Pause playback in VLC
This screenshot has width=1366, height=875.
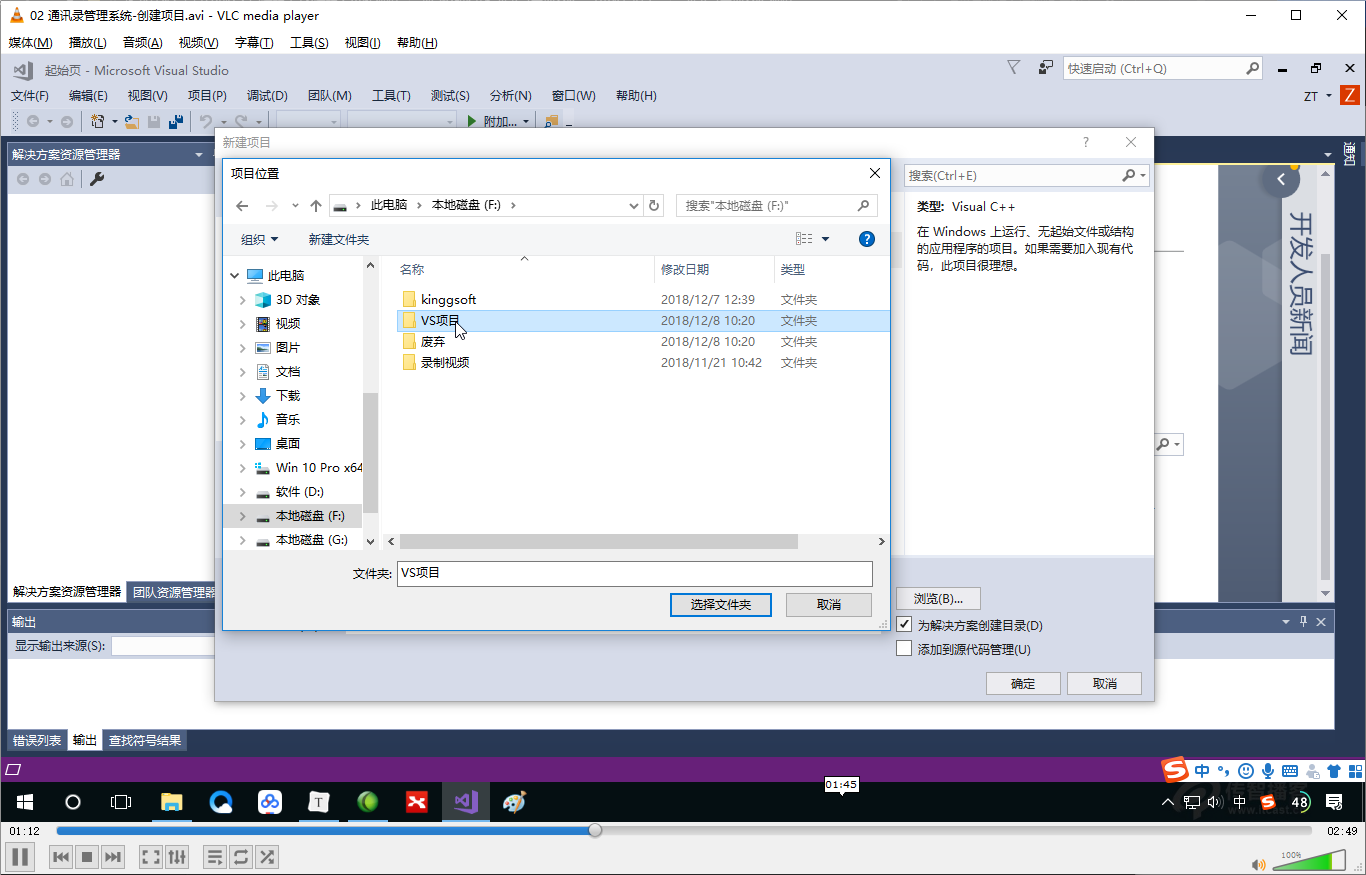(20, 857)
